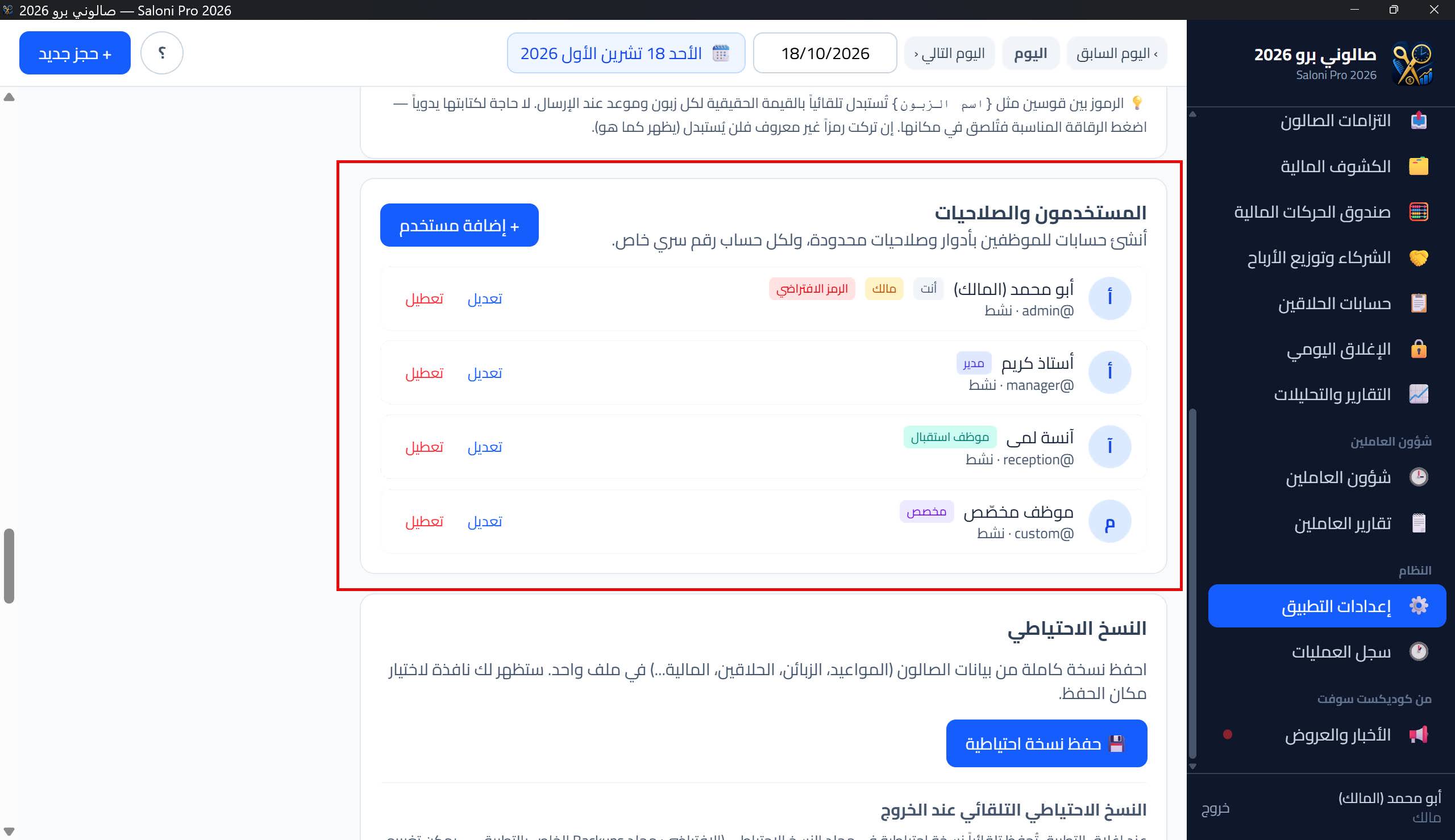
Task: Click the avatar of أستاذ كريم
Action: point(1109,372)
